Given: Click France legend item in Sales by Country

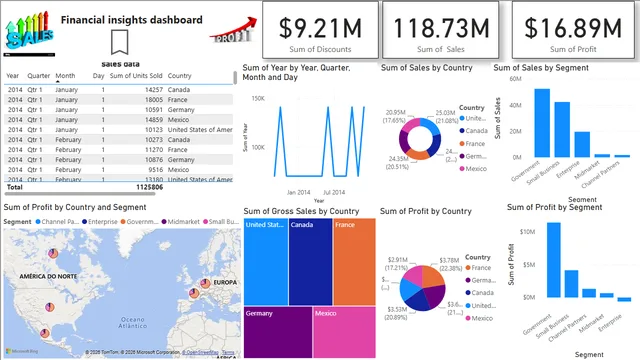Looking at the screenshot, I should click(x=472, y=144).
